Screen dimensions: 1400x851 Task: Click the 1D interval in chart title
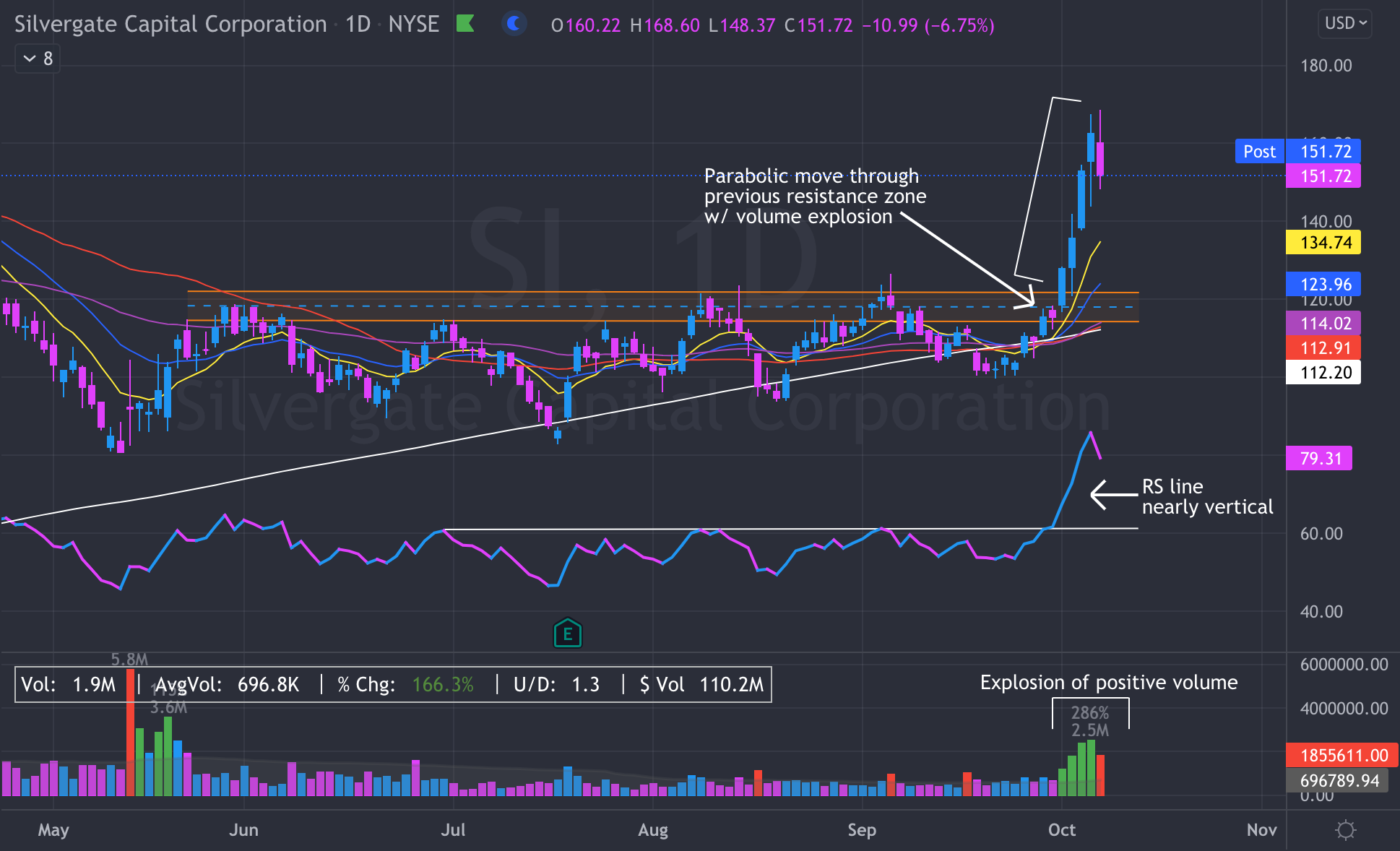click(x=358, y=25)
